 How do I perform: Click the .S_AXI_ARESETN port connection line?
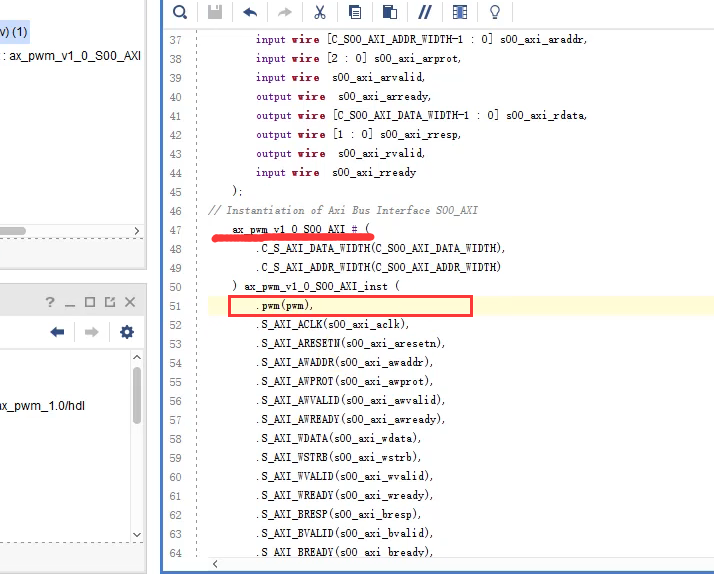(350, 344)
